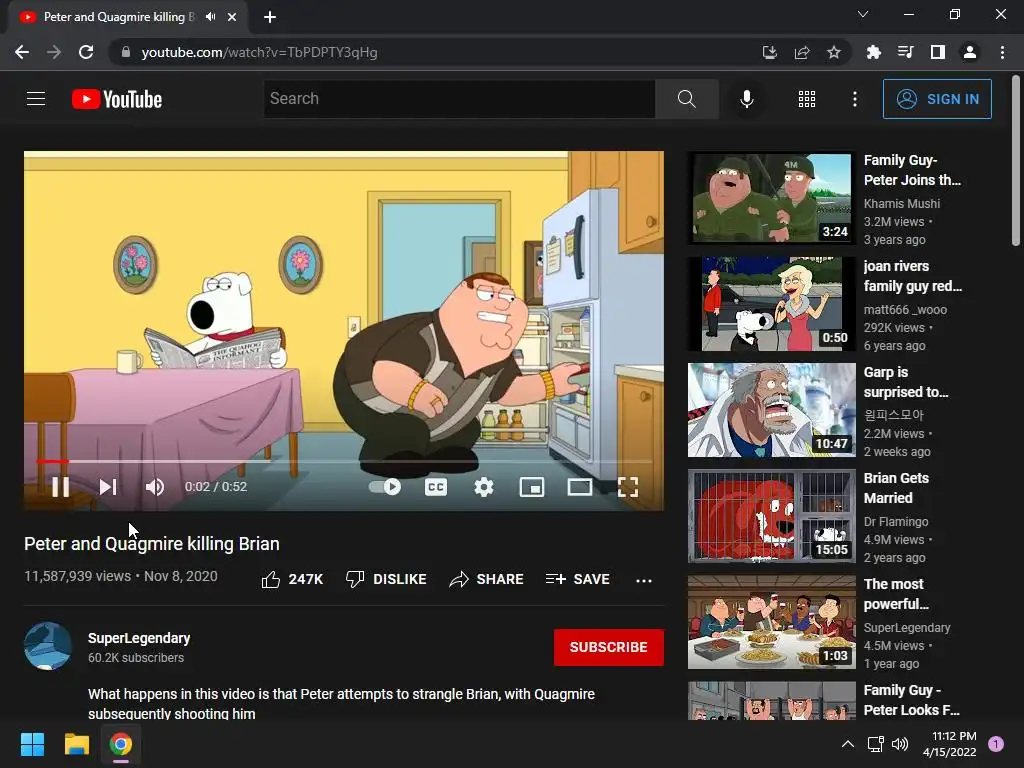Click the SIGN IN button
This screenshot has height=768, width=1024.
click(x=937, y=99)
